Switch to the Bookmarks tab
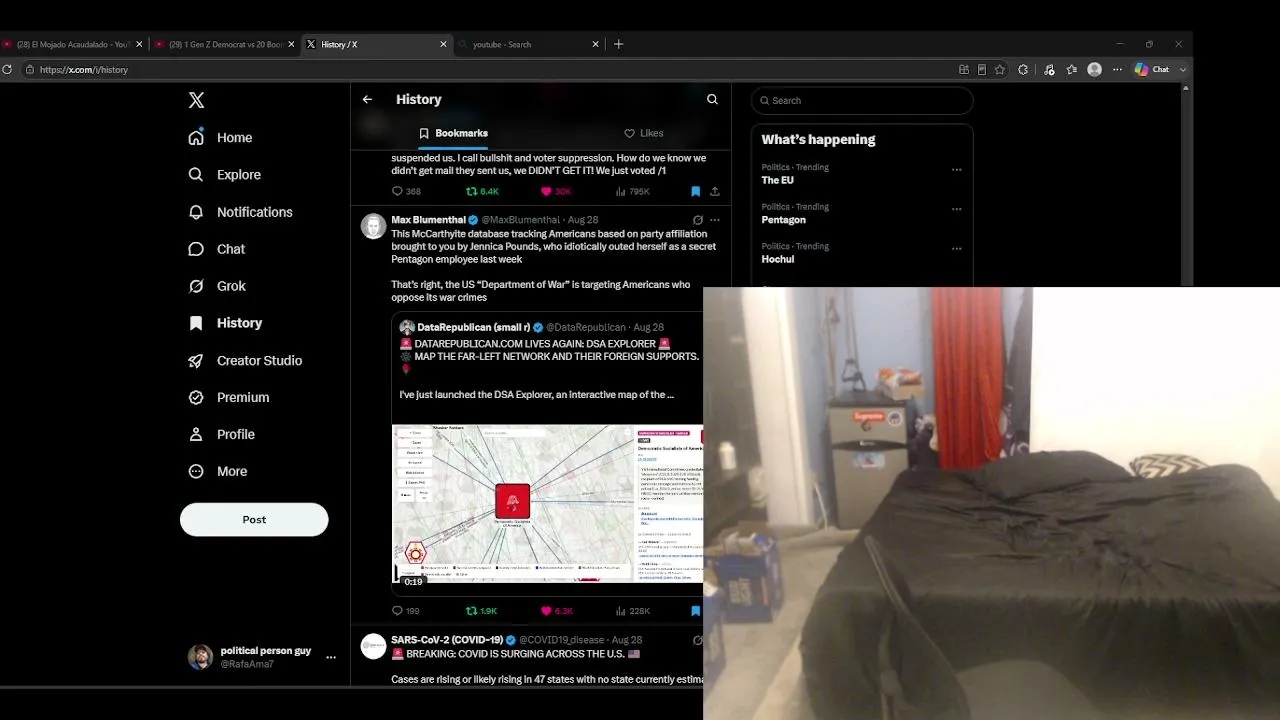Viewport: 1280px width, 720px height. click(453, 133)
